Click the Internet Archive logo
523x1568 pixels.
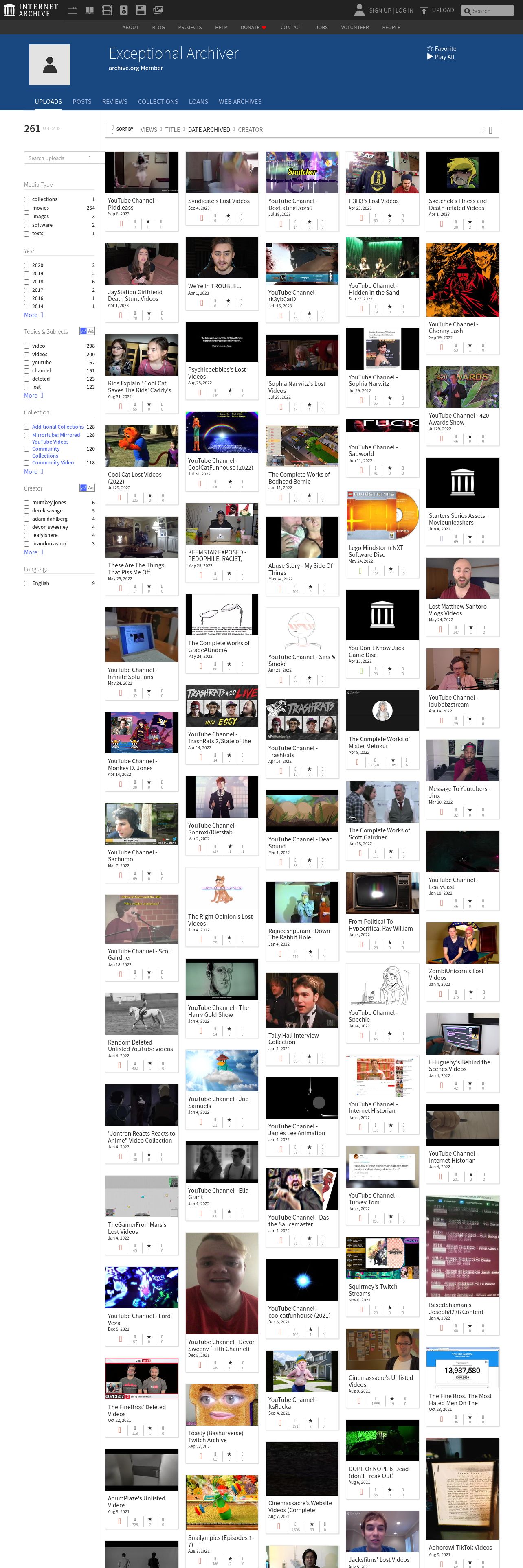tap(31, 10)
